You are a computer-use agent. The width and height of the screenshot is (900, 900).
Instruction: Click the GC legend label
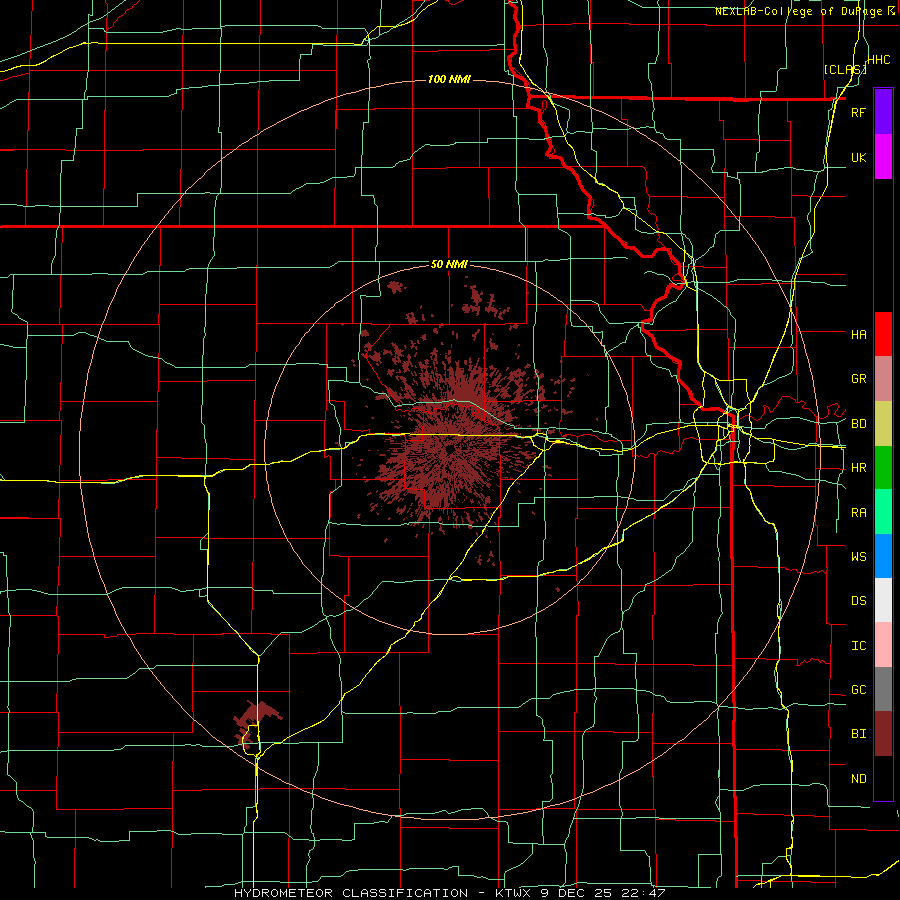click(x=858, y=690)
